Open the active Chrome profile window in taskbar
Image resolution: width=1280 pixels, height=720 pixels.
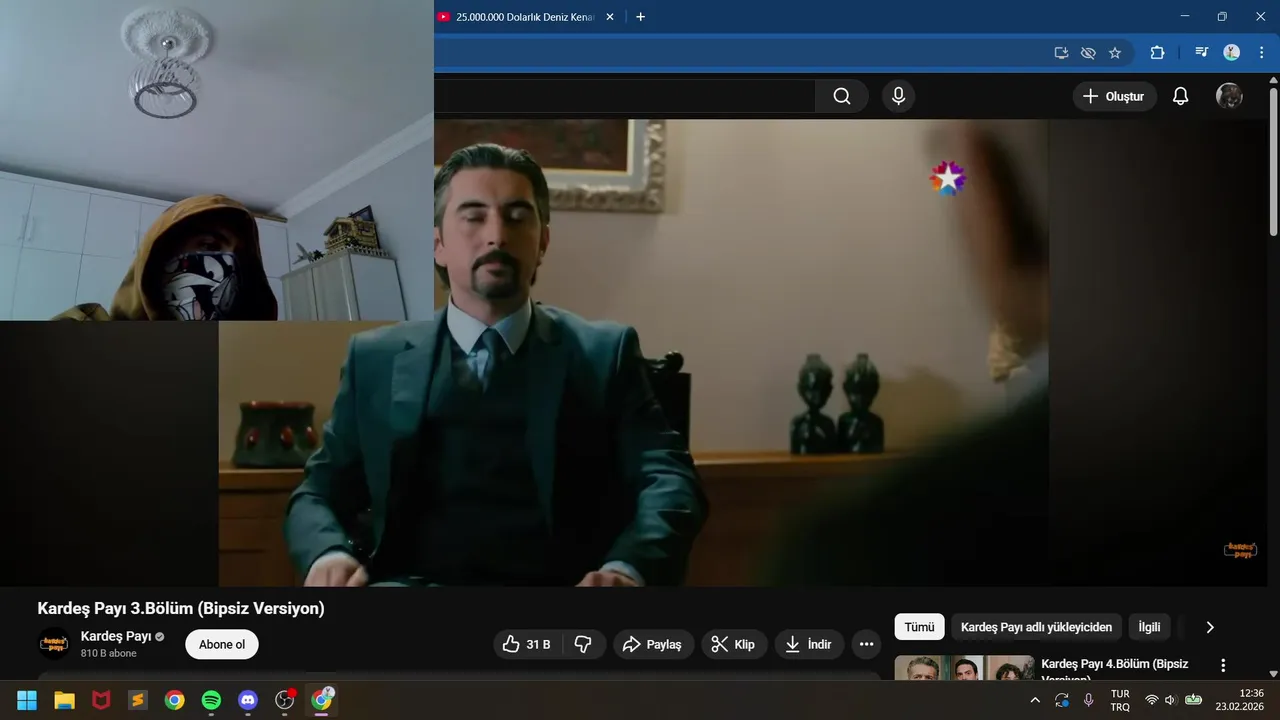click(x=321, y=700)
